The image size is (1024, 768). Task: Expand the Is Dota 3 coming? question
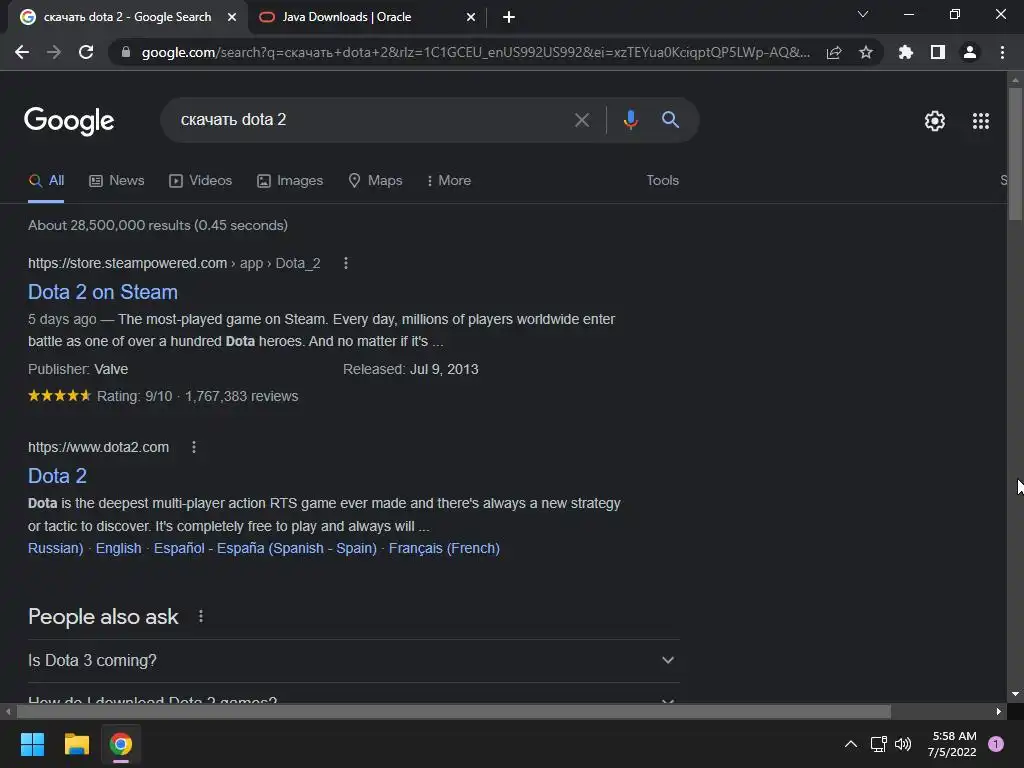[x=354, y=661]
